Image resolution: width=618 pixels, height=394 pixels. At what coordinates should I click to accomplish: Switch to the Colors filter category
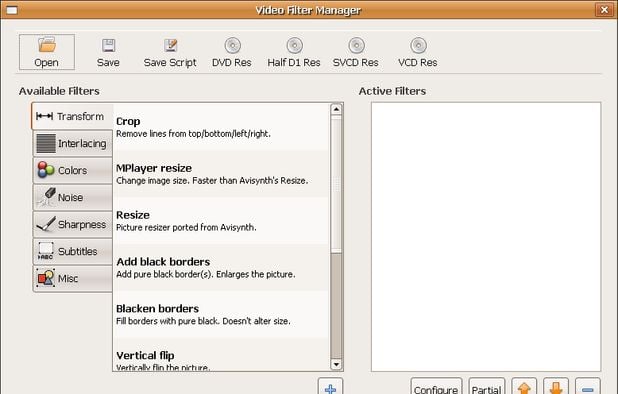(73, 171)
